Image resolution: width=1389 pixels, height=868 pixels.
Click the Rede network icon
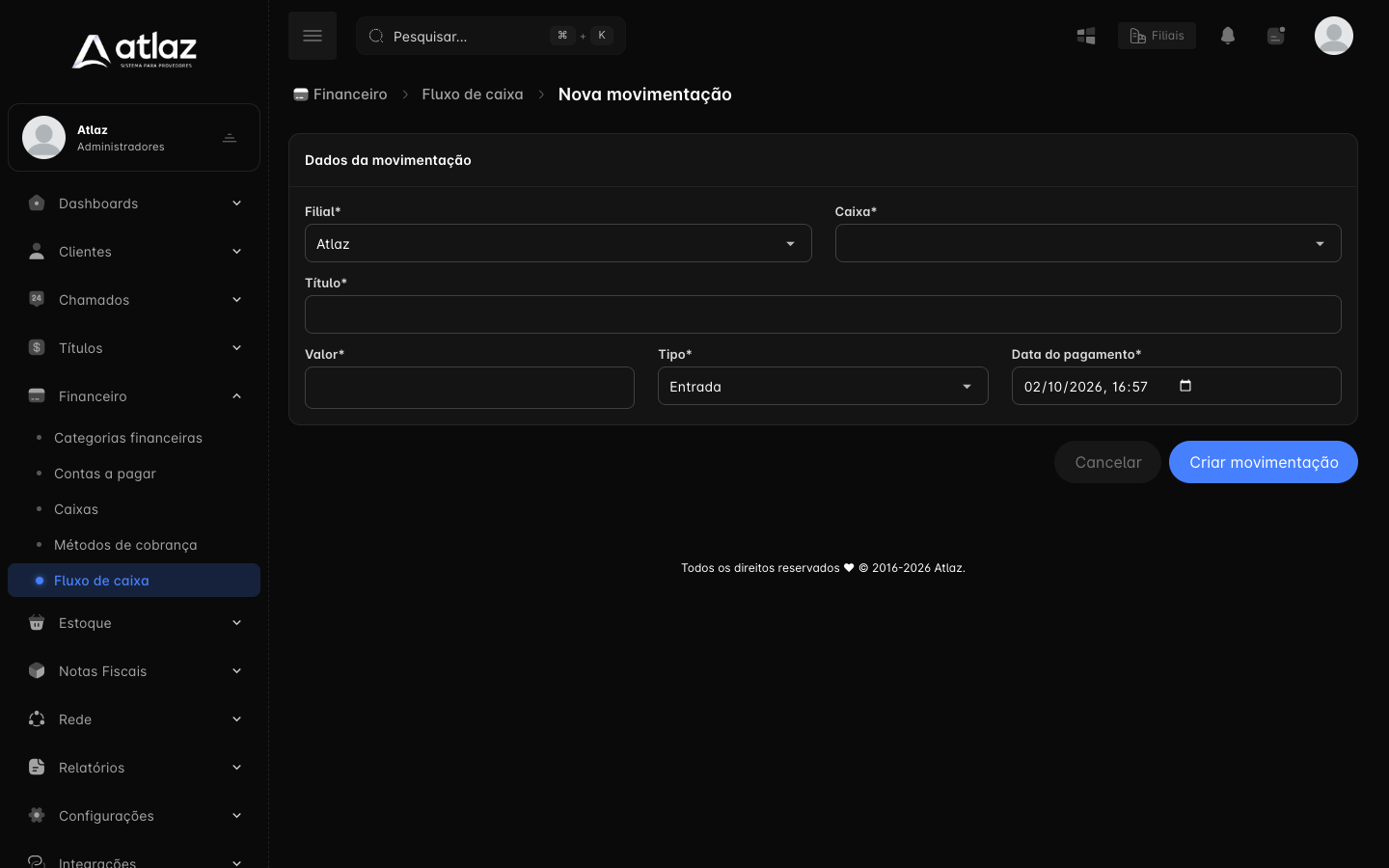tap(37, 719)
